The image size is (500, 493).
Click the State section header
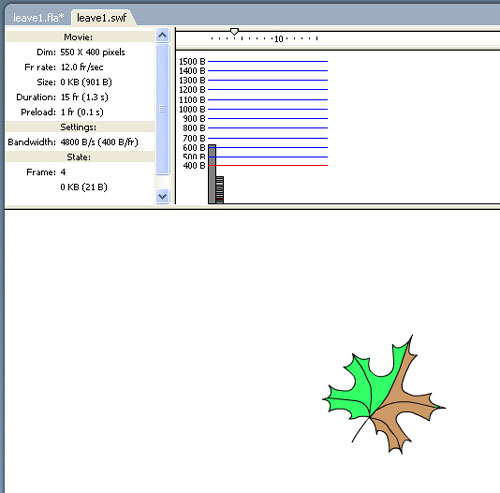point(80,157)
